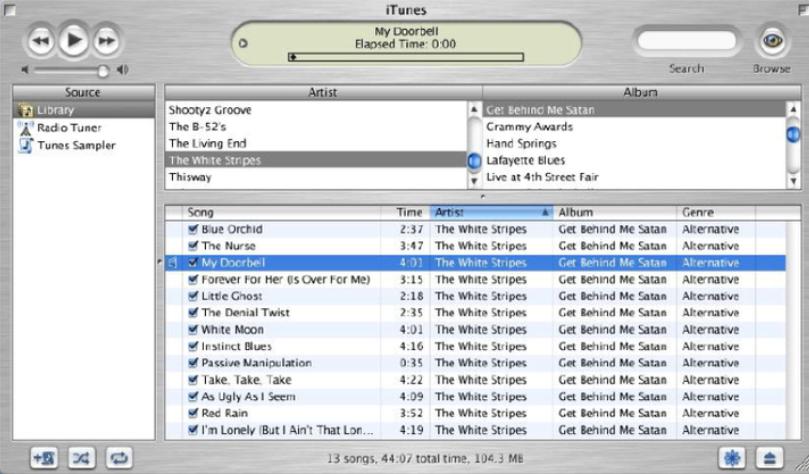Adjust the volume slider knob
This screenshot has height=474, width=809.
(x=103, y=70)
